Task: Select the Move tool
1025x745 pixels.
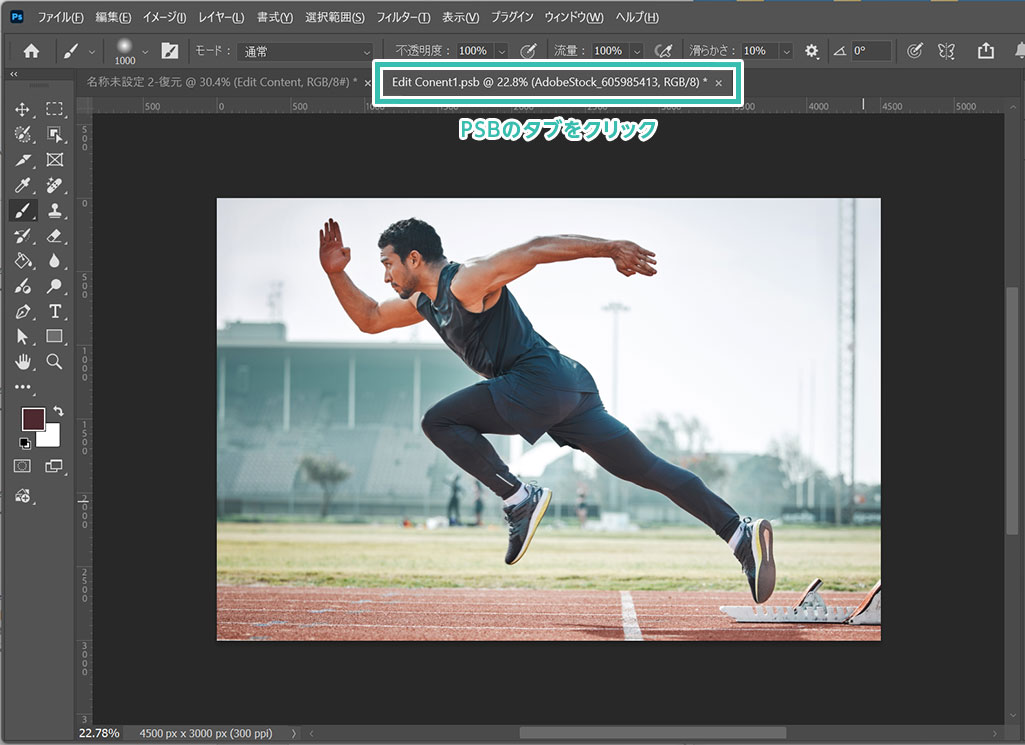Action: click(22, 109)
